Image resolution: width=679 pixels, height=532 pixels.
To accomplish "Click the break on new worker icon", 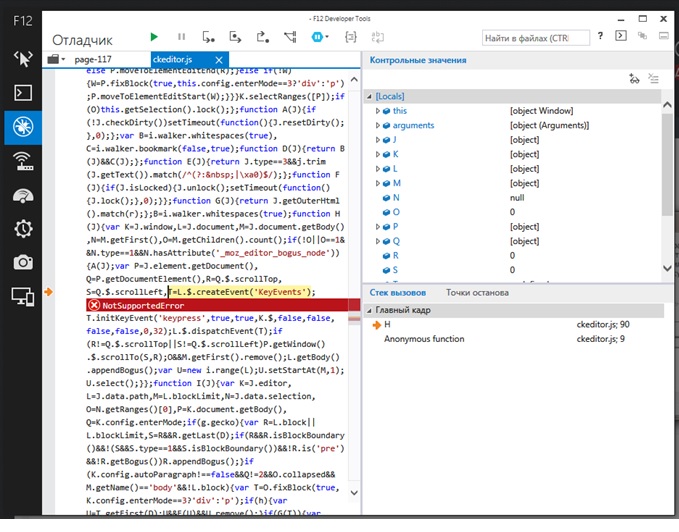I will tap(290, 37).
